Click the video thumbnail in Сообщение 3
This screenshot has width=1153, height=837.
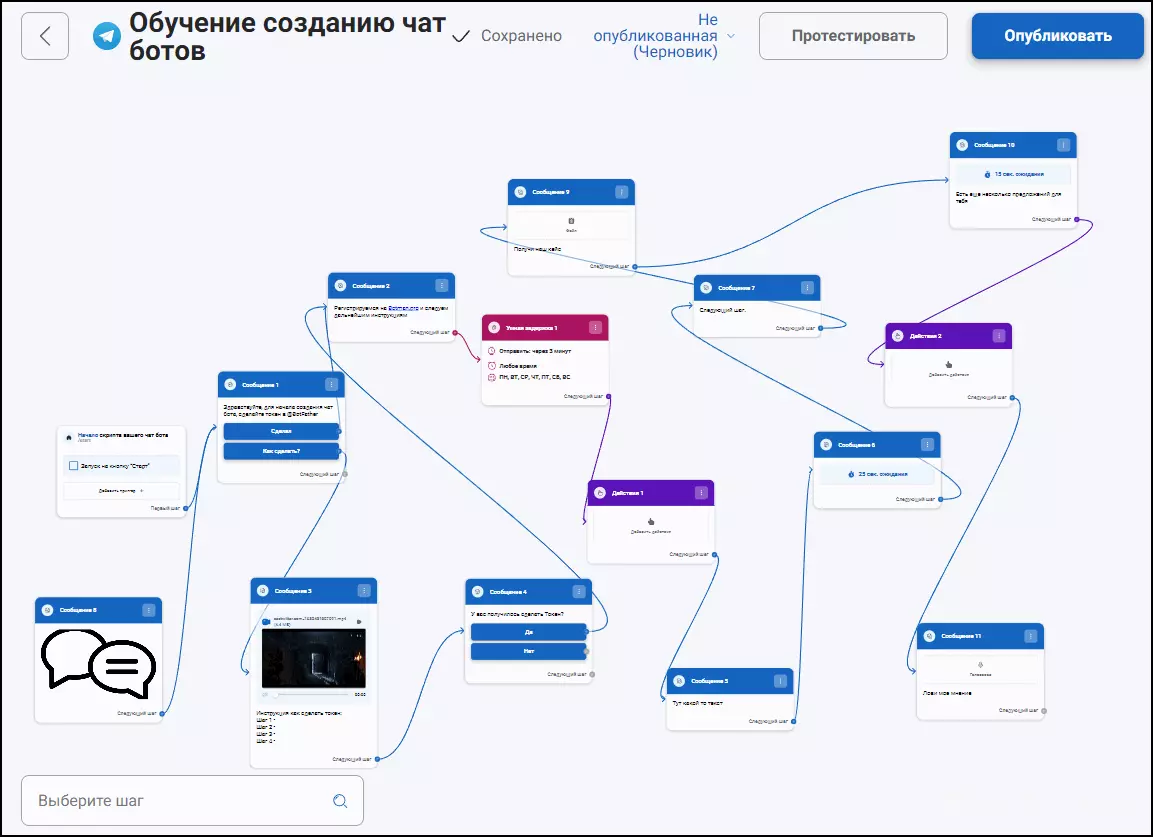313,658
